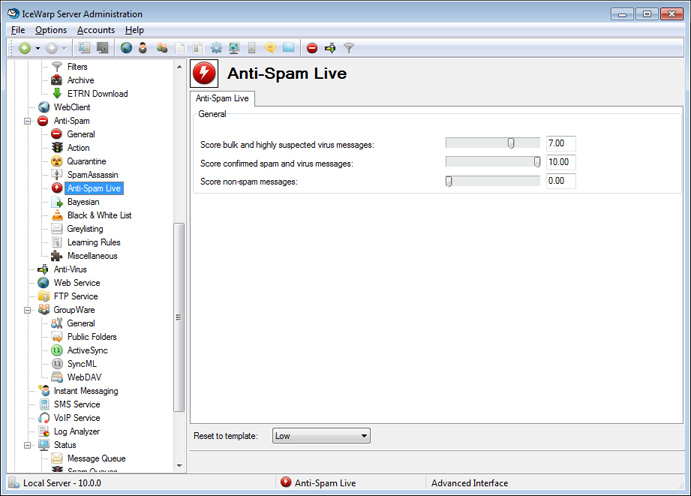Open the Accounts menu
Image resolution: width=691 pixels, height=496 pixels.
pyautogui.click(x=96, y=30)
